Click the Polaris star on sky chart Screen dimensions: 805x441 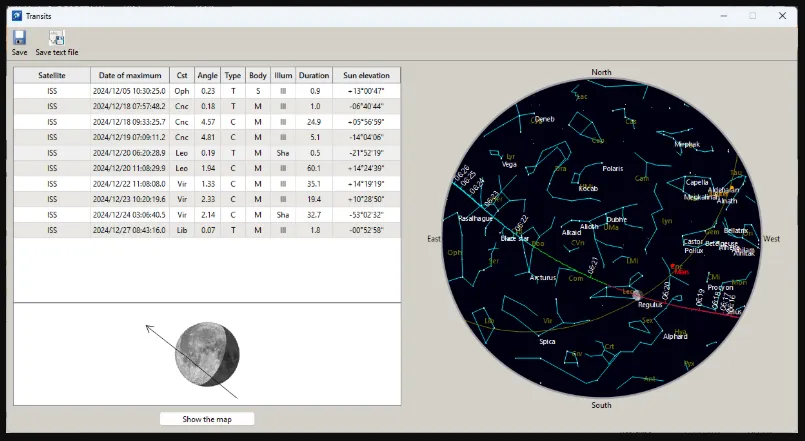[x=612, y=168]
